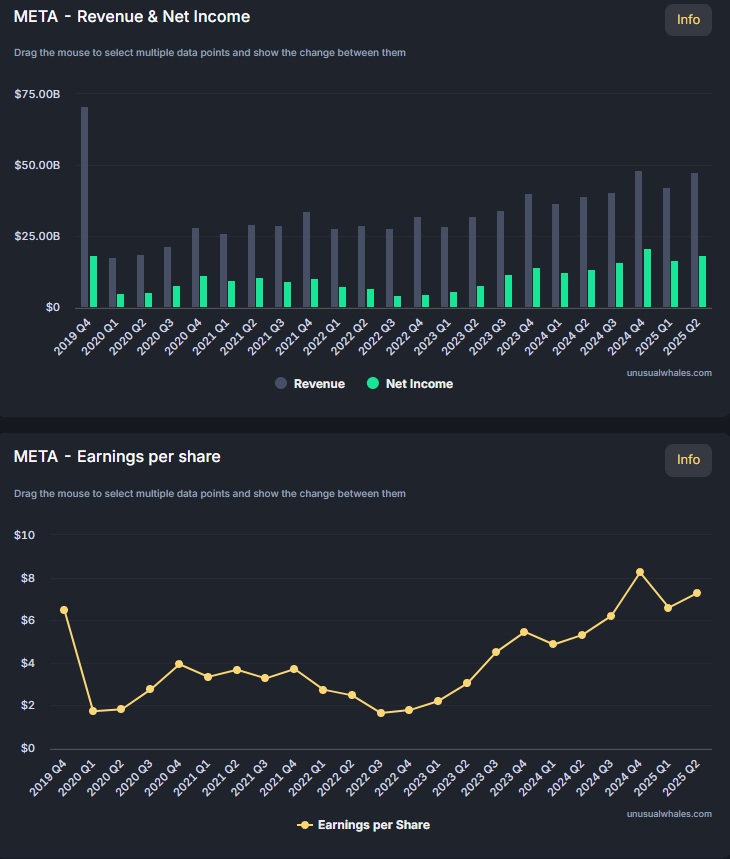The width and height of the screenshot is (730, 859).
Task: Click the 2024 Q4 peak EPS data point
Action: click(640, 572)
